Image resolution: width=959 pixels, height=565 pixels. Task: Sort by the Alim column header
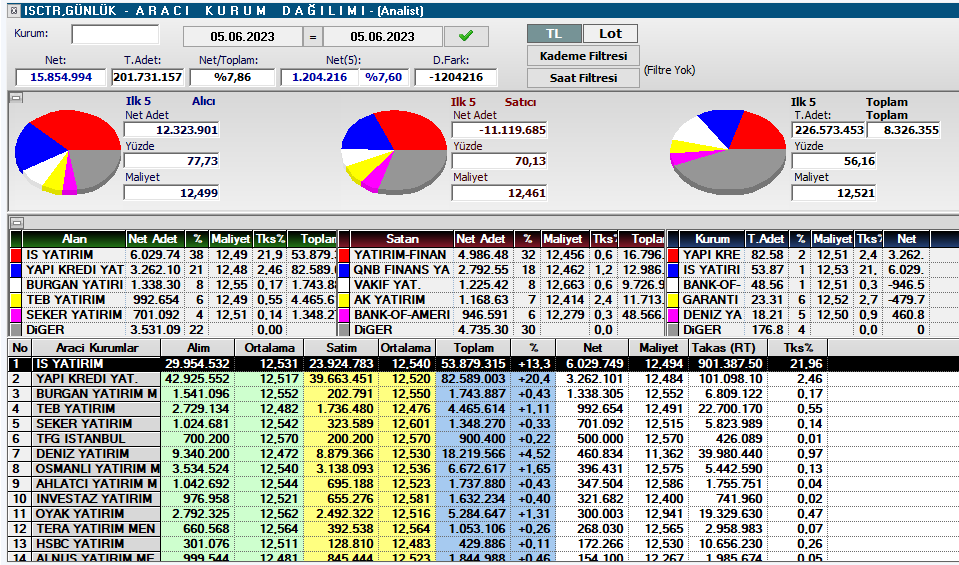point(198,348)
